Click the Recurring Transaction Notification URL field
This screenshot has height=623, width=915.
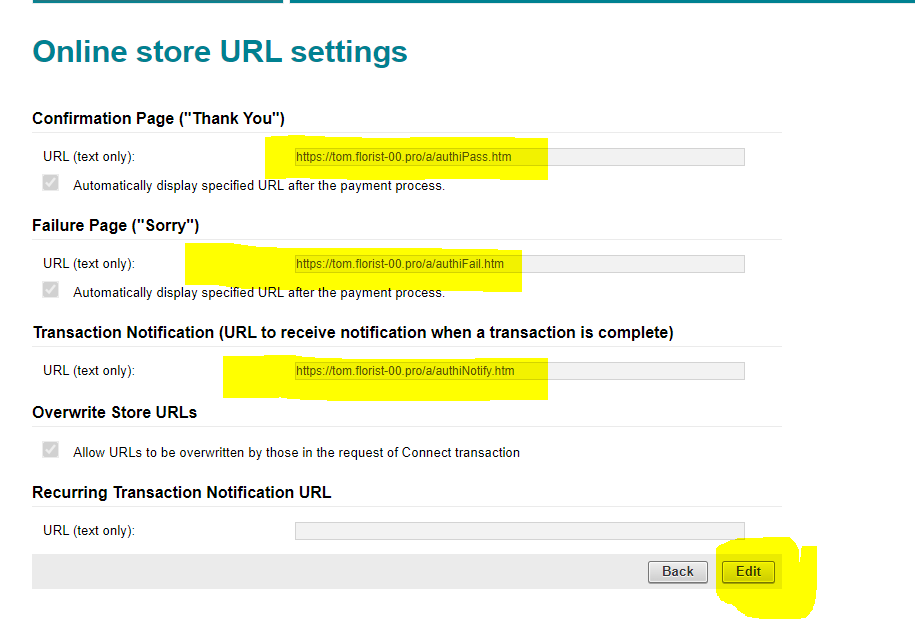(519, 531)
